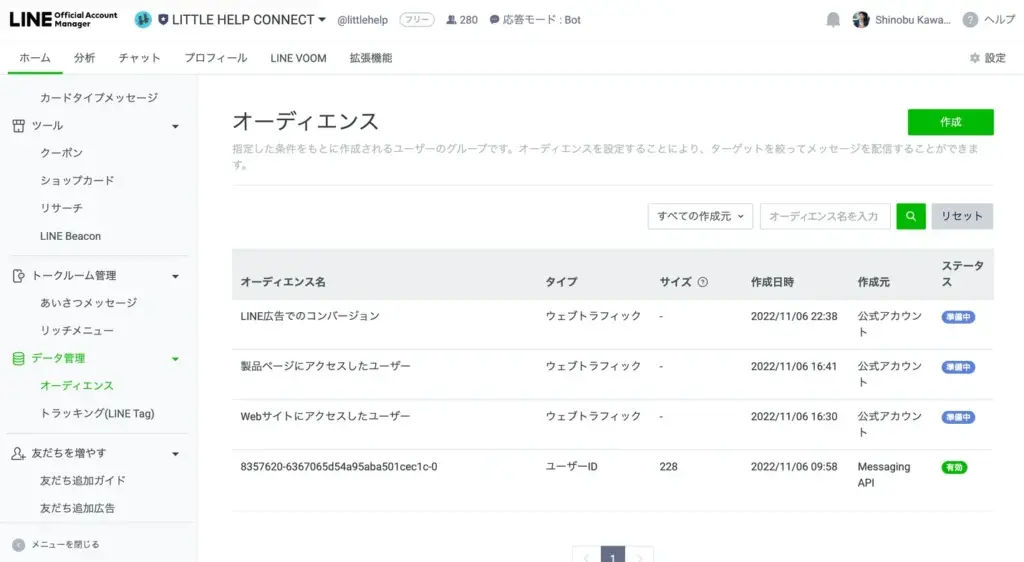
Task: Click the user profile avatar
Action: (x=861, y=20)
